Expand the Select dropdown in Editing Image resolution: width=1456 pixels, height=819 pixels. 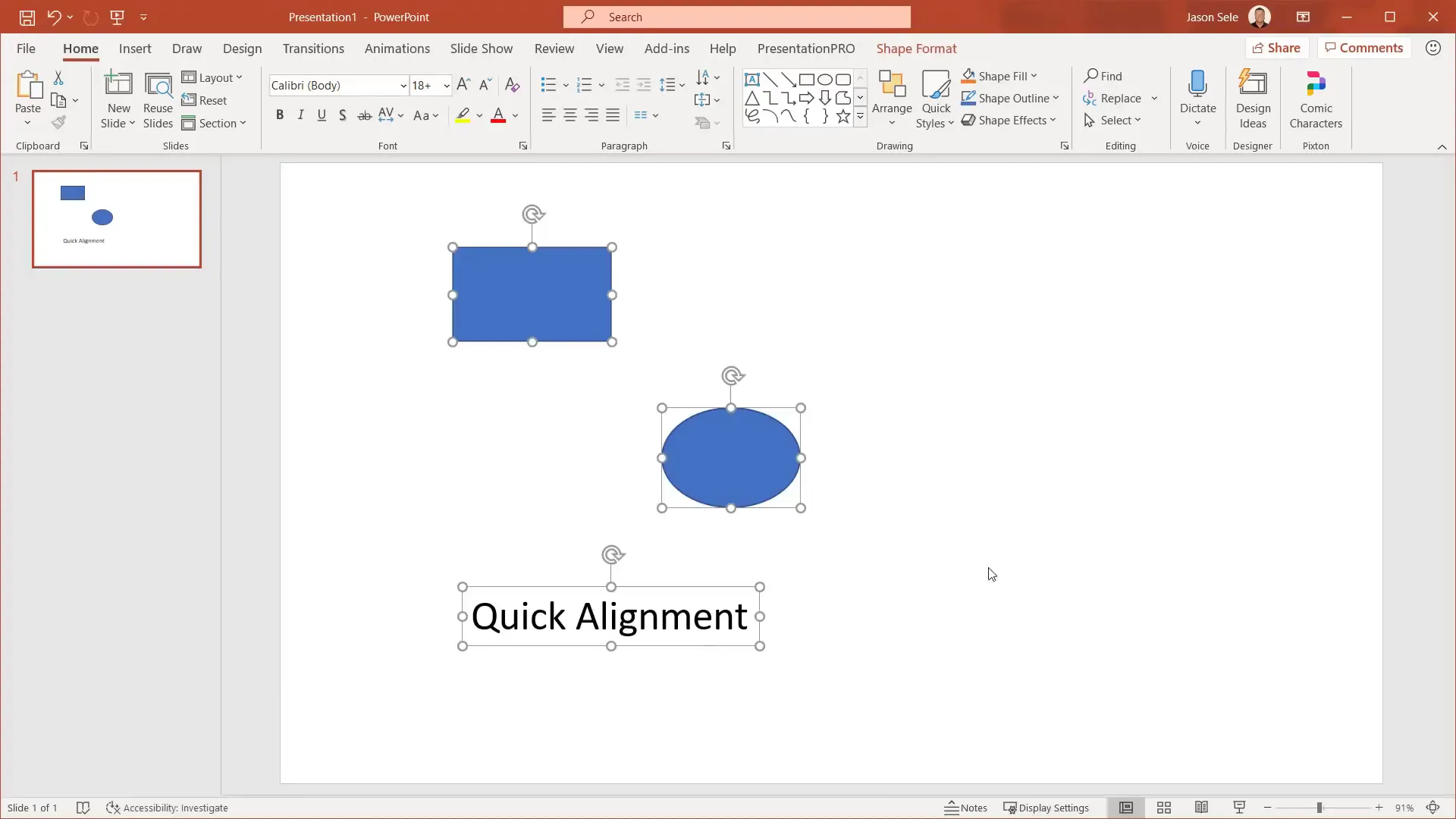tap(1112, 120)
